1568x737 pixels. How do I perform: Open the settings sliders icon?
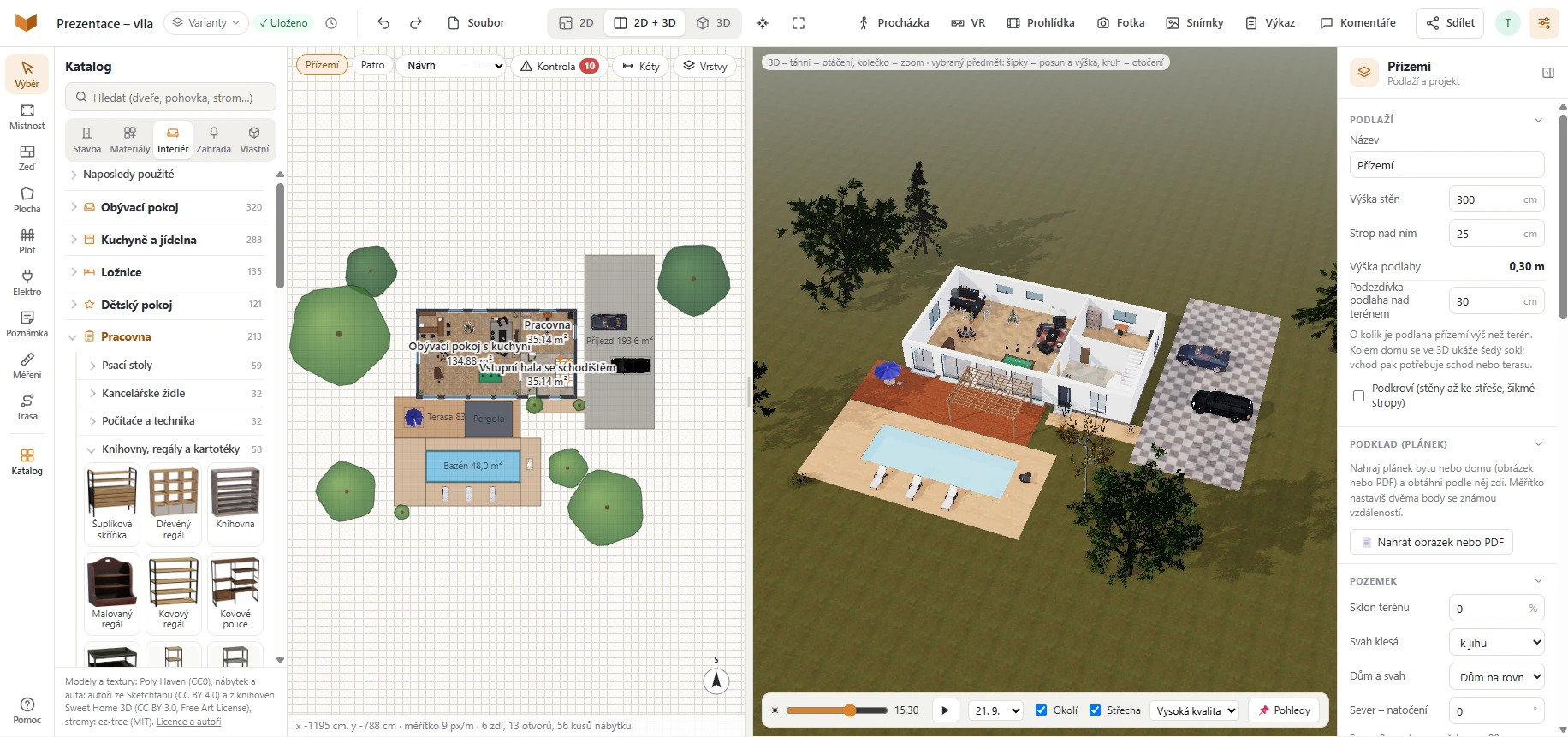pyautogui.click(x=1543, y=23)
